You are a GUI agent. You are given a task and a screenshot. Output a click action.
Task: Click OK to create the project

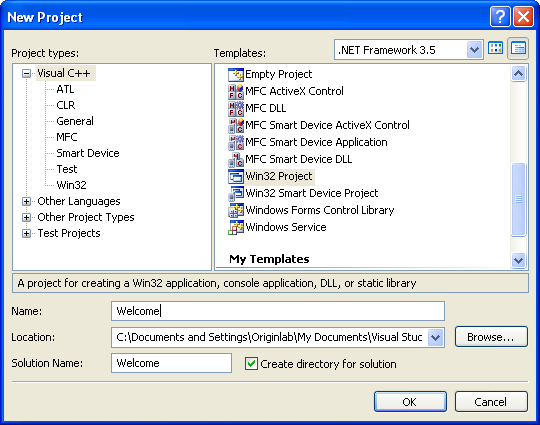[410, 402]
